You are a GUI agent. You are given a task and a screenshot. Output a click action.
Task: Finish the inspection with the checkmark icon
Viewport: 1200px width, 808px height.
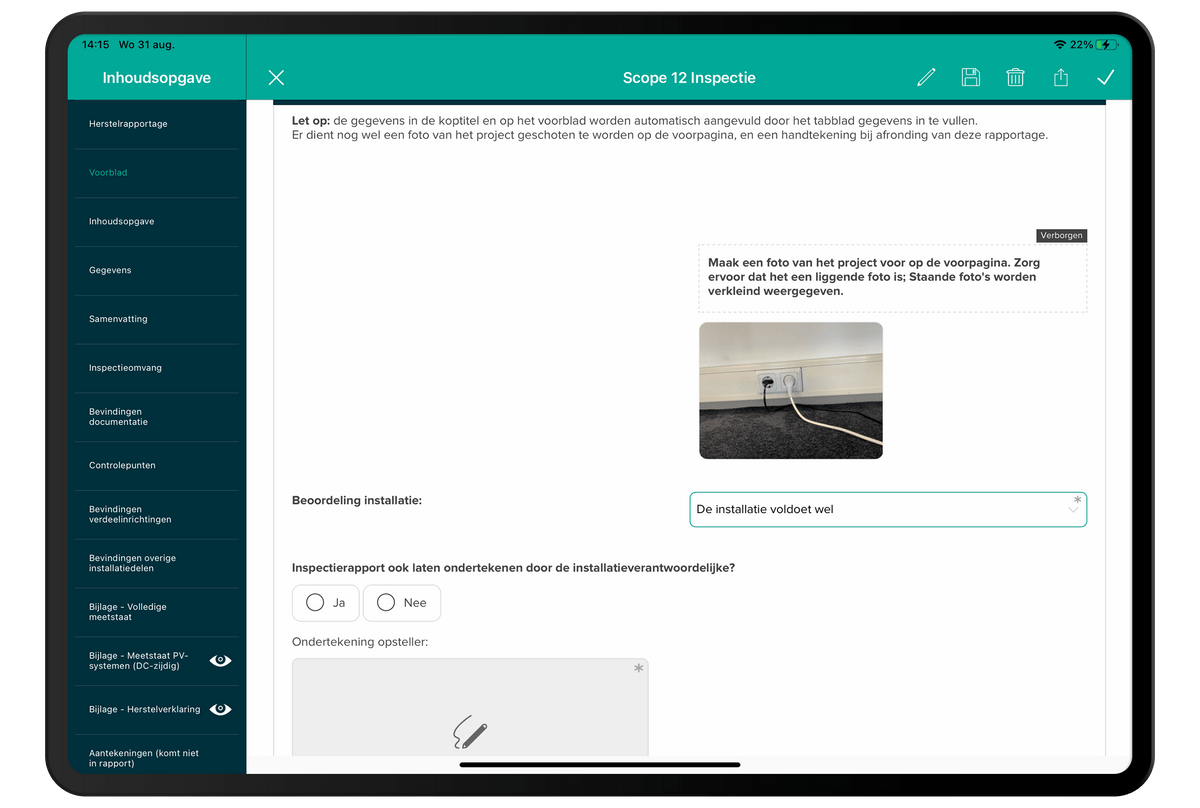1106,78
